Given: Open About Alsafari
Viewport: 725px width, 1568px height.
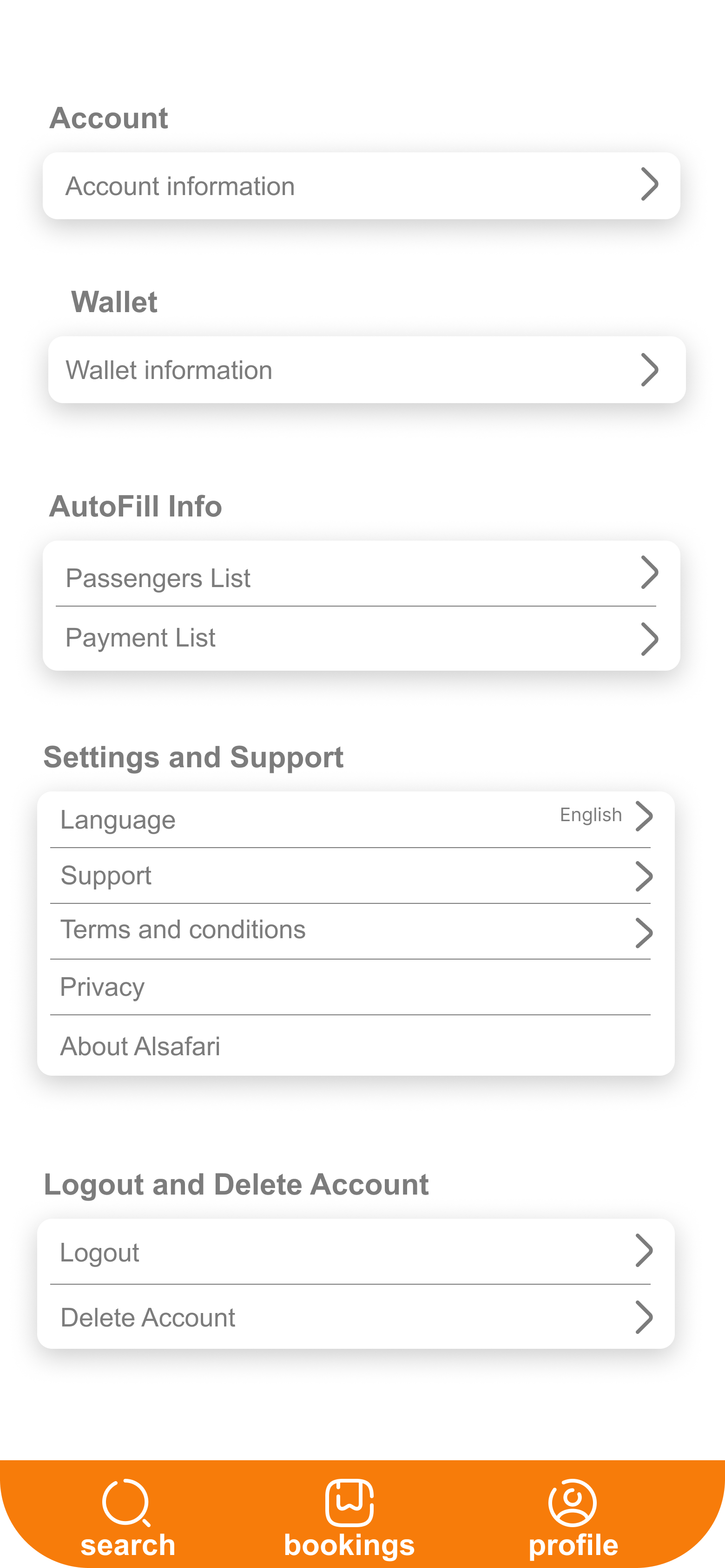Looking at the screenshot, I should [140, 1046].
